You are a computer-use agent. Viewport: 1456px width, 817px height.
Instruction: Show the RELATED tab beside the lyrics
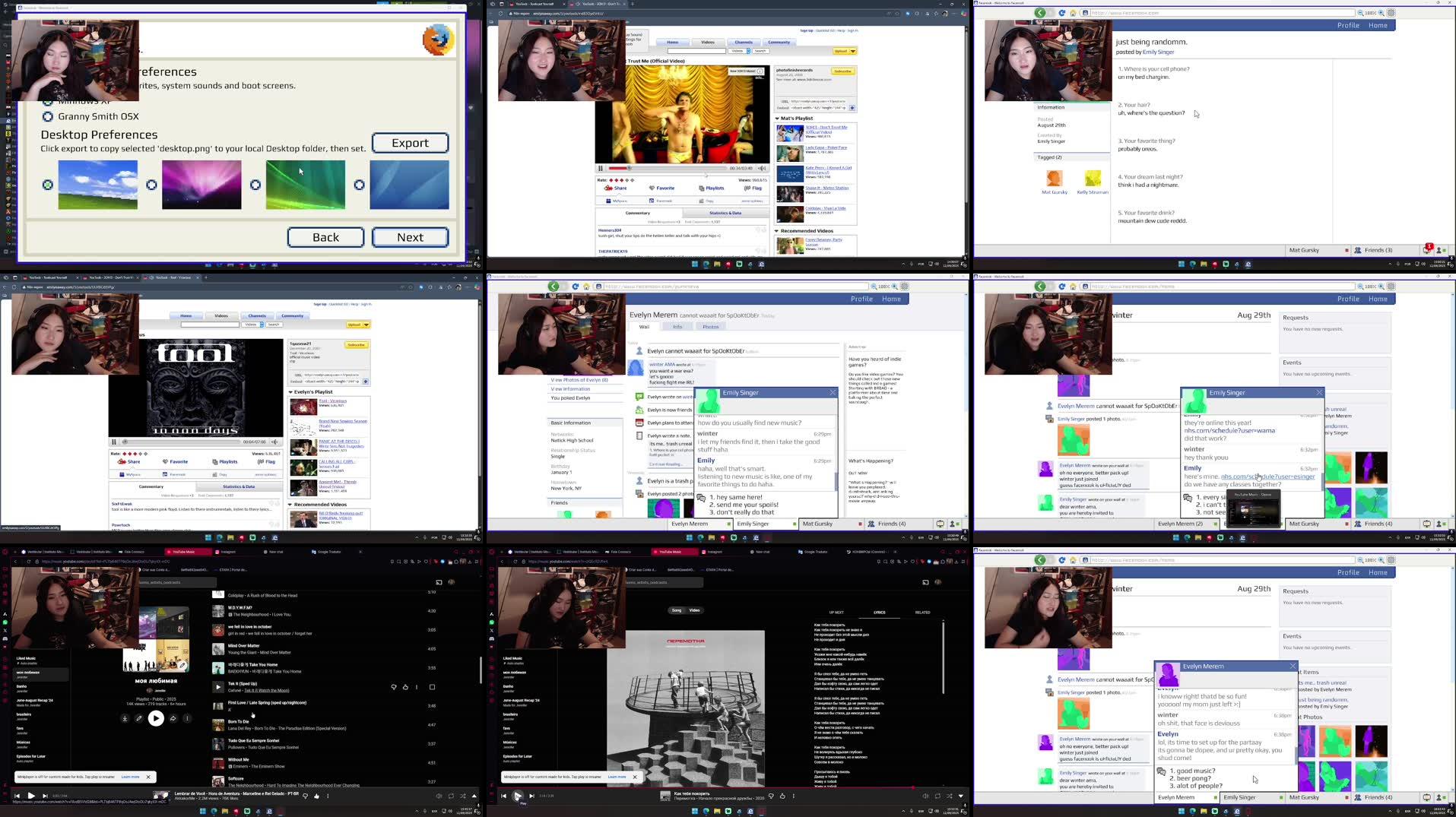922,612
